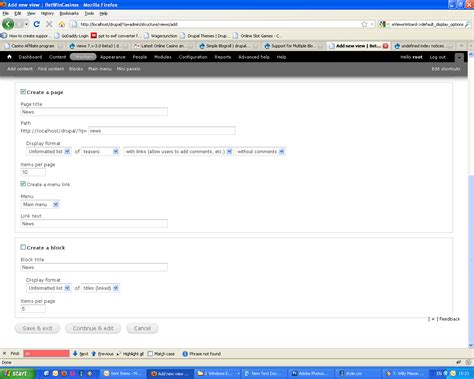The width and height of the screenshot is (474, 379).
Task: Uncheck the 'Create a menu link' checkbox
Action: [x=23, y=184]
